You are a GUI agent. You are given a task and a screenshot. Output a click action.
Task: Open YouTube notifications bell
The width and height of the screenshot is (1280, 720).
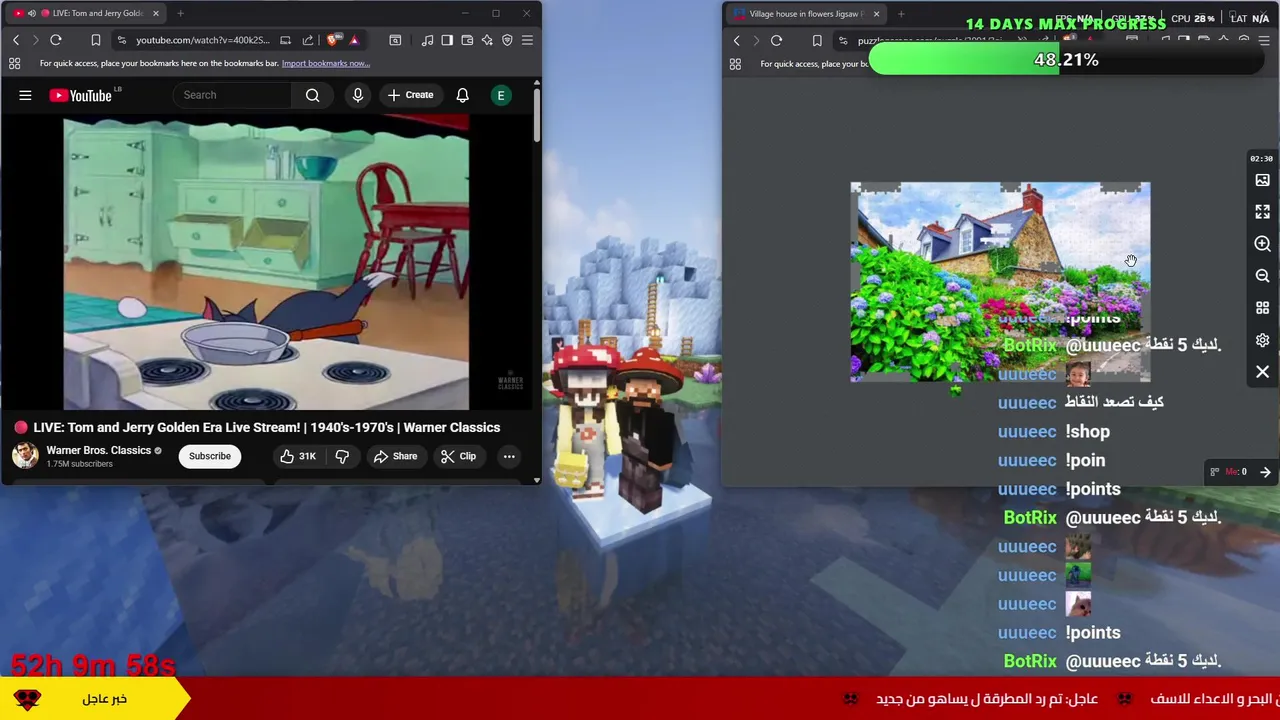(x=462, y=95)
